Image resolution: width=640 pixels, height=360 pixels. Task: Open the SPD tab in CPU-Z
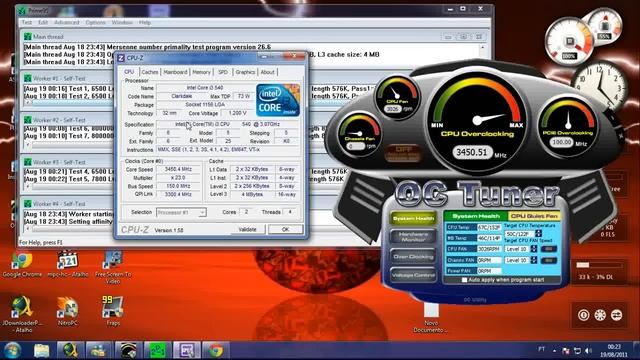click(223, 72)
